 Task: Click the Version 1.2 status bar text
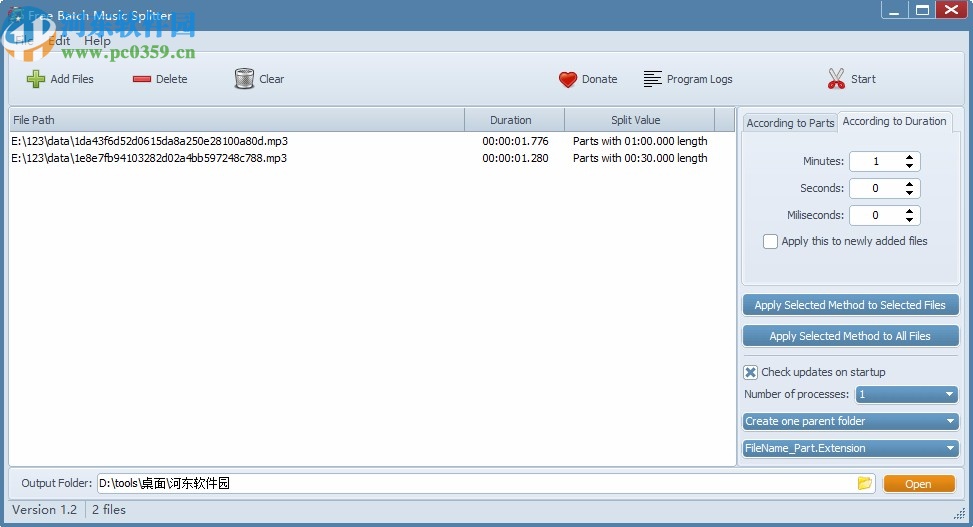(x=45, y=510)
